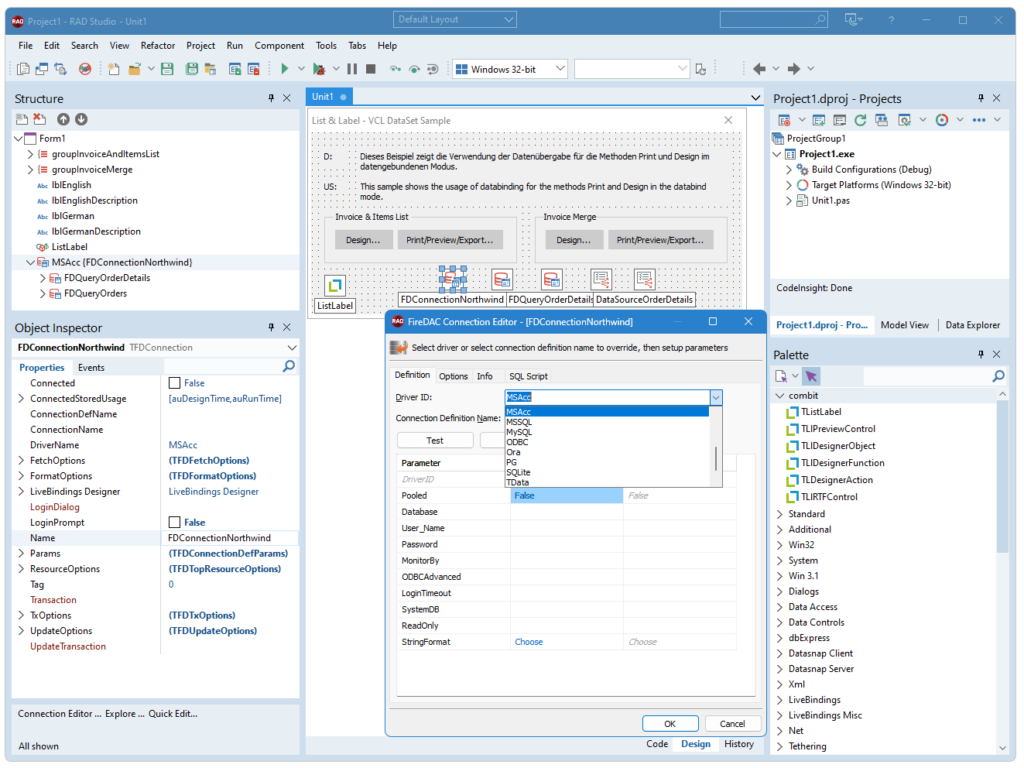The height and width of the screenshot is (768, 1024).
Task: Collapse the MSAcc {FDConnectionNorthwind} node
Action: [30, 263]
